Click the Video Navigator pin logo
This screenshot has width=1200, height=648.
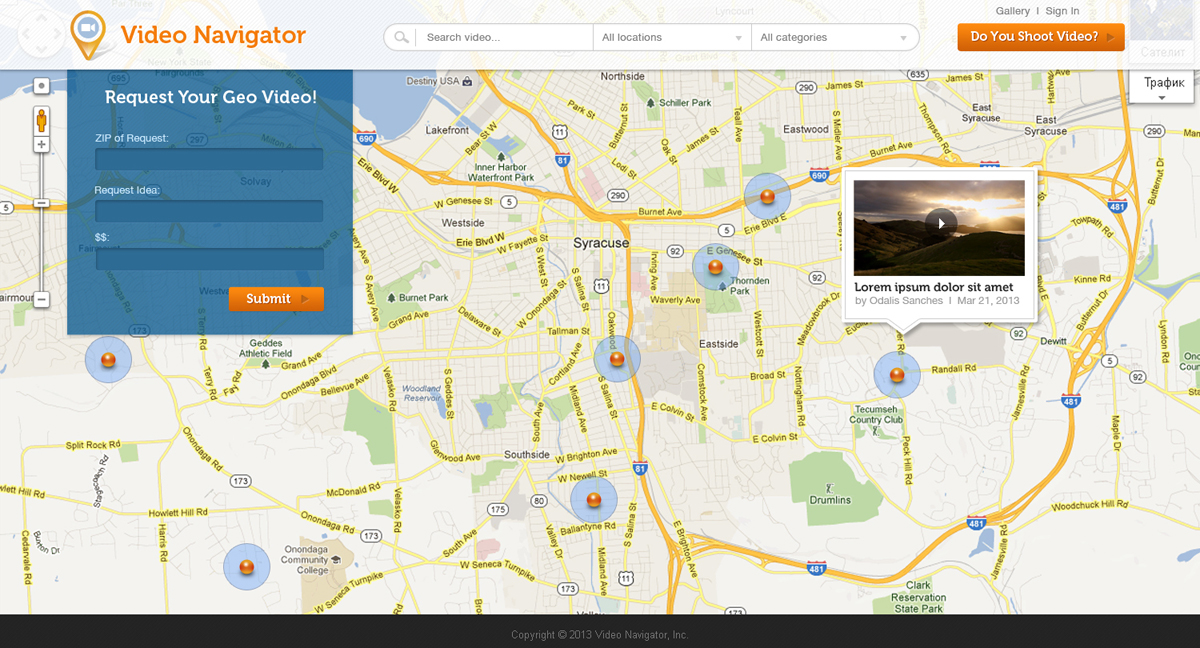pos(88,34)
